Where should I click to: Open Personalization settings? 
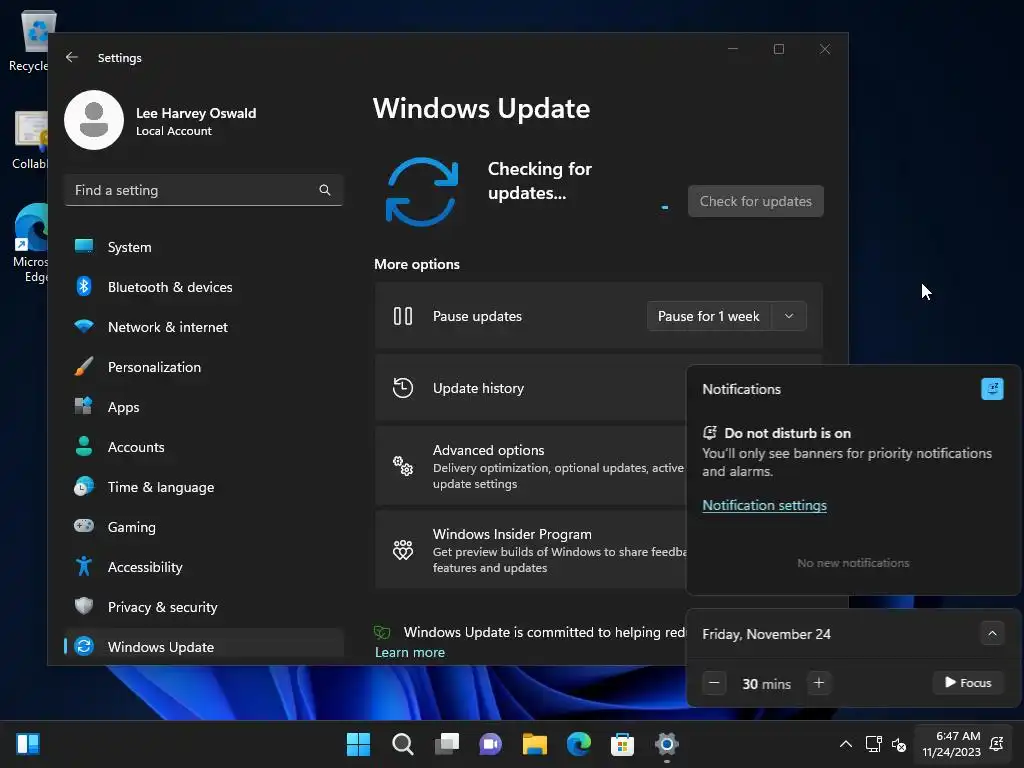pos(204,367)
